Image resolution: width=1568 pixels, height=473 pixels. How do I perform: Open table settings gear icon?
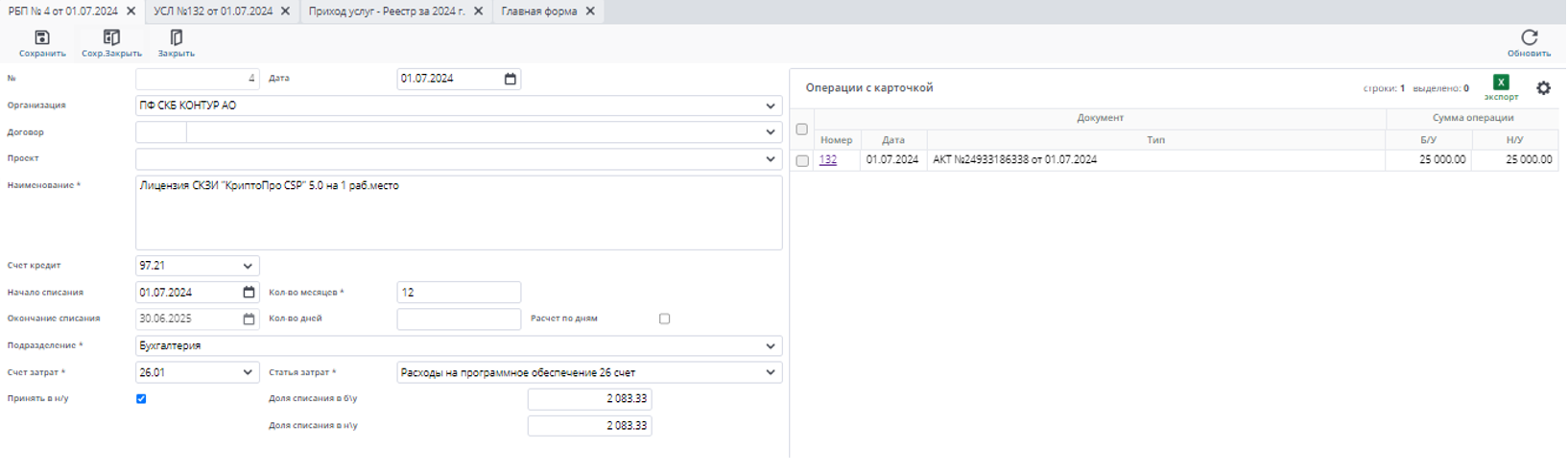(x=1543, y=88)
